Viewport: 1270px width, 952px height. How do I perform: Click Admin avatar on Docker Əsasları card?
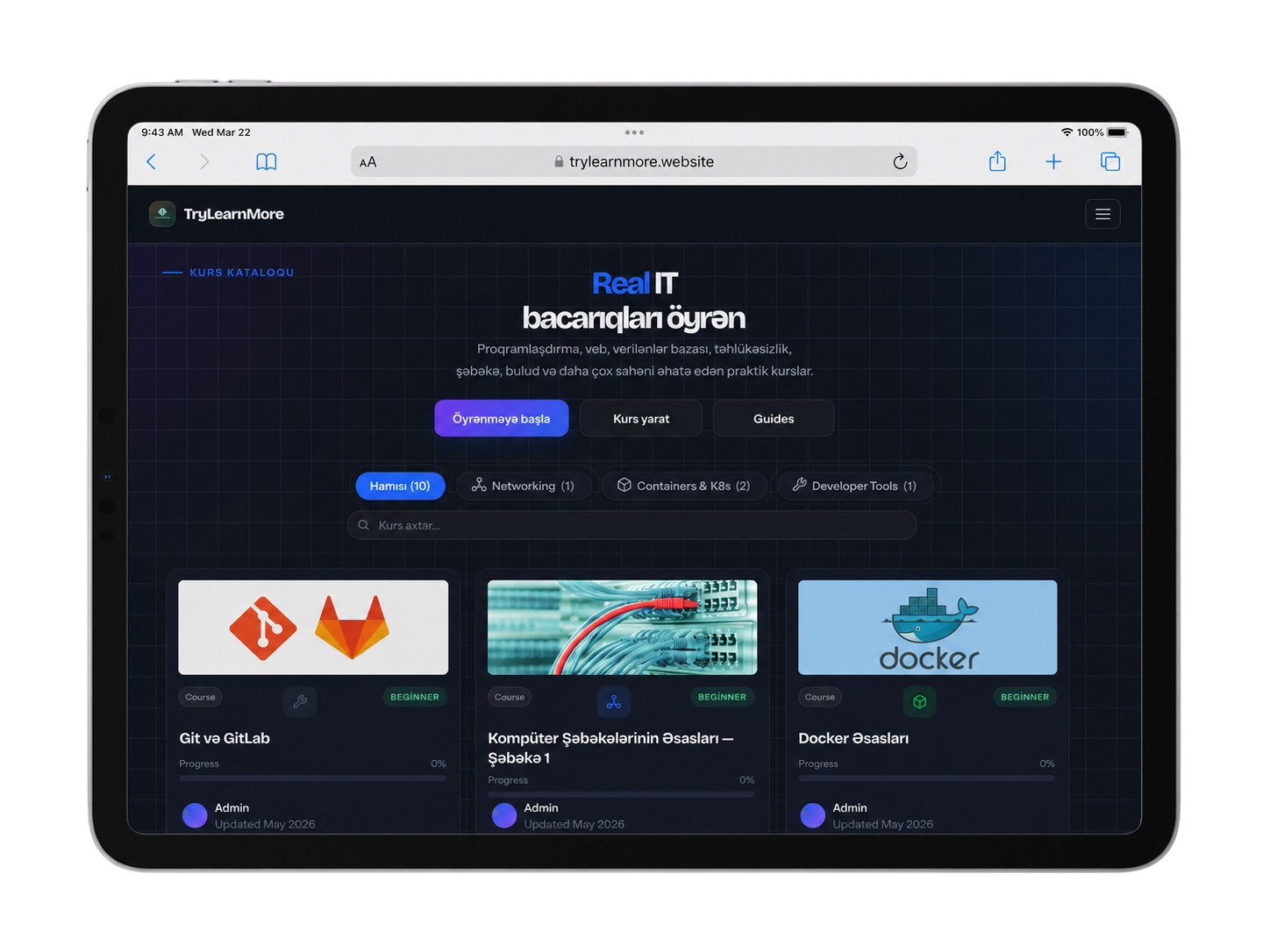coord(813,815)
